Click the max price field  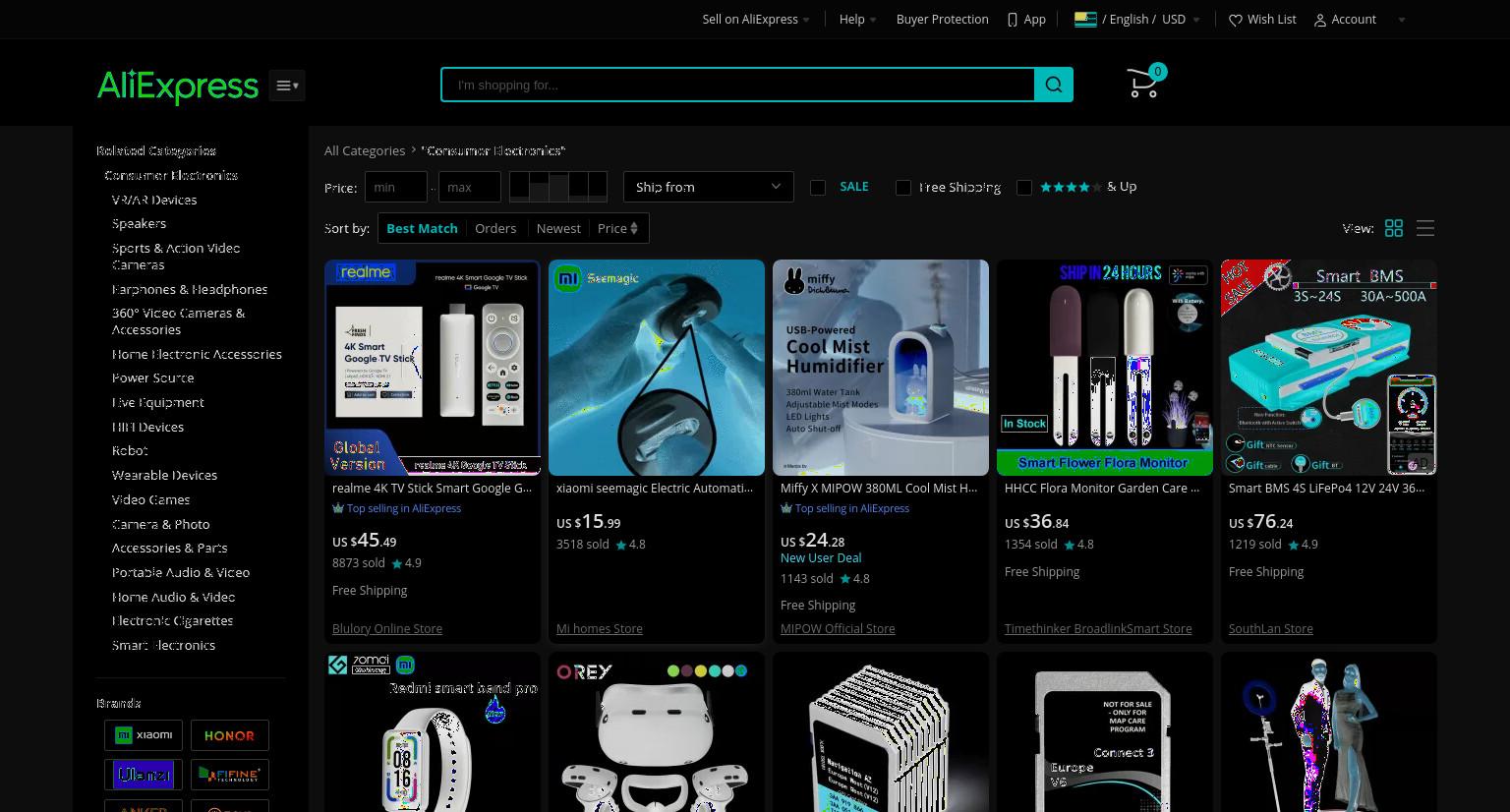(x=470, y=187)
